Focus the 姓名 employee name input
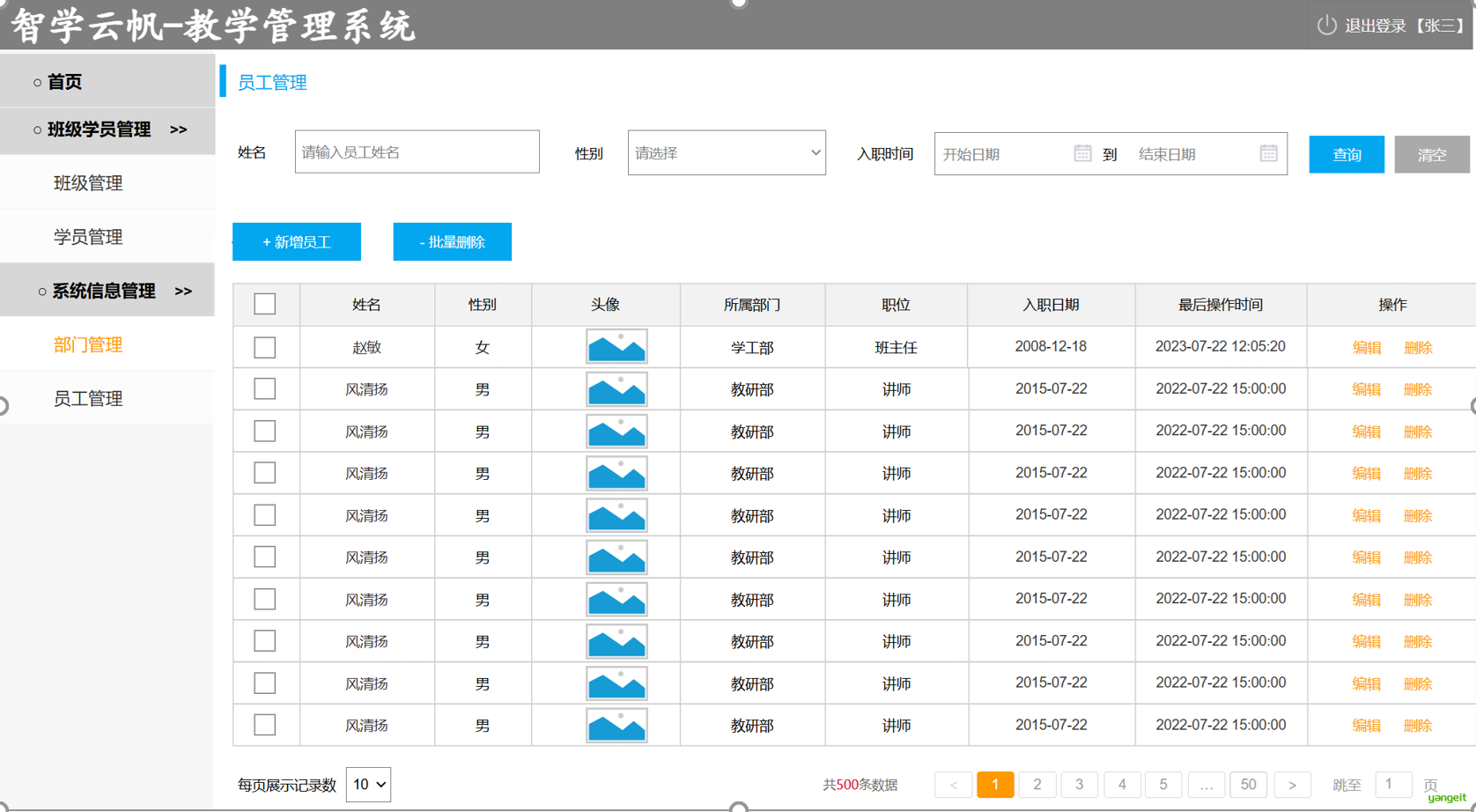The width and height of the screenshot is (1476, 812). coord(417,151)
